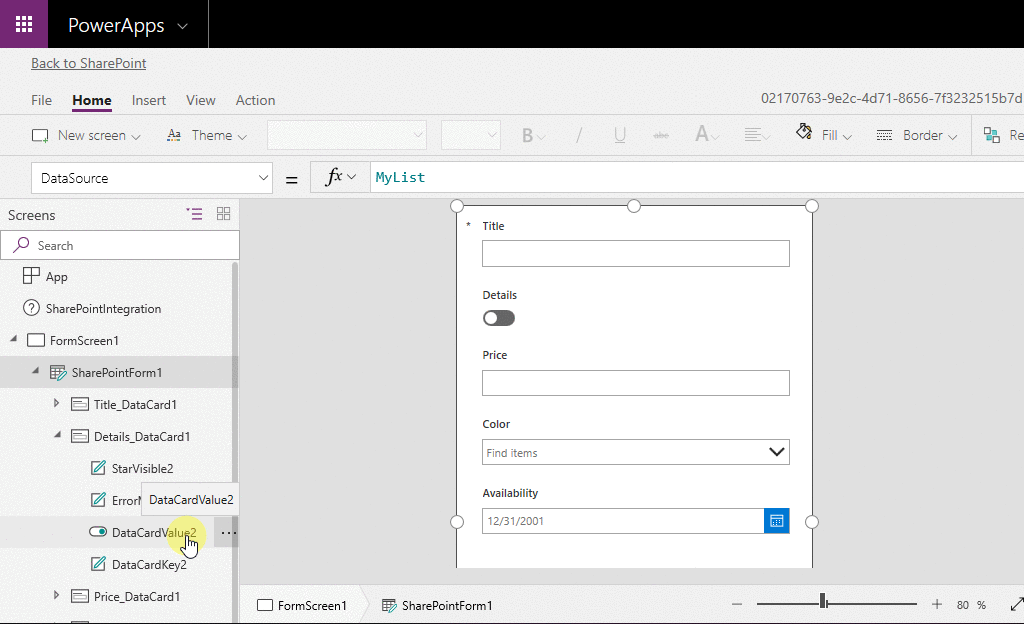Toggle the Details switch on form
This screenshot has height=624, width=1024.
pos(499,318)
